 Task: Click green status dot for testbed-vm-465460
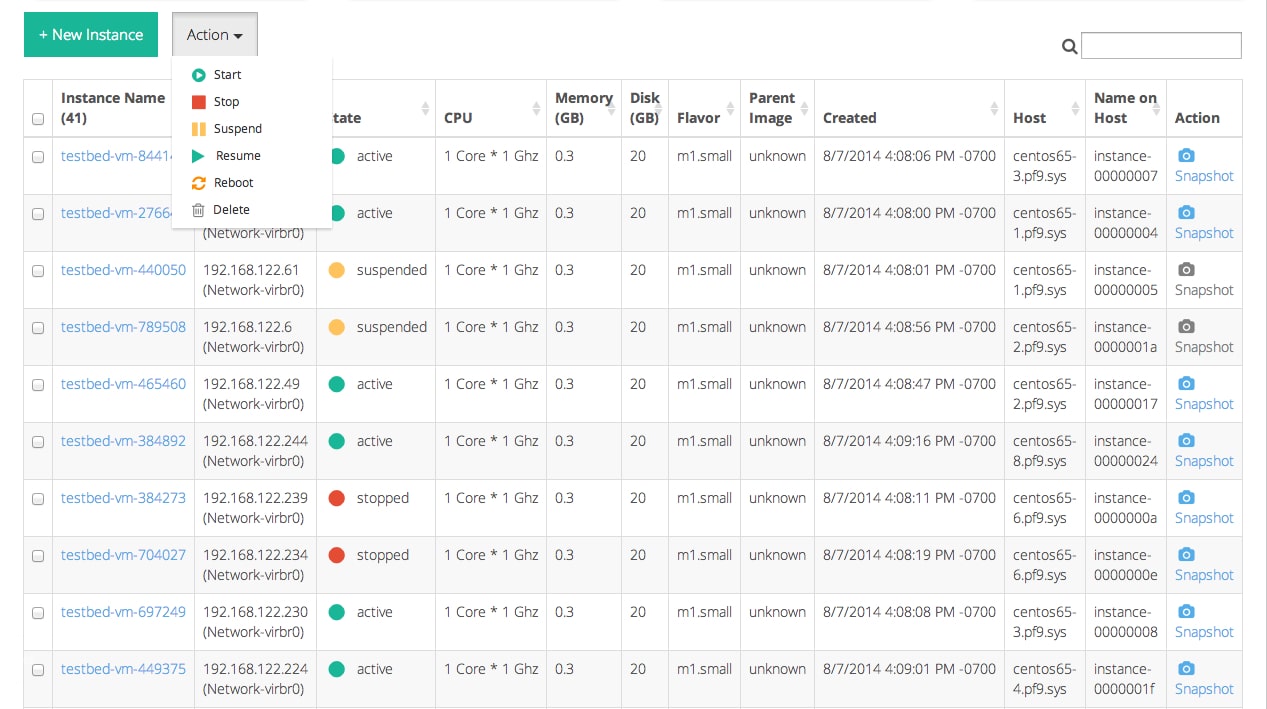point(337,384)
